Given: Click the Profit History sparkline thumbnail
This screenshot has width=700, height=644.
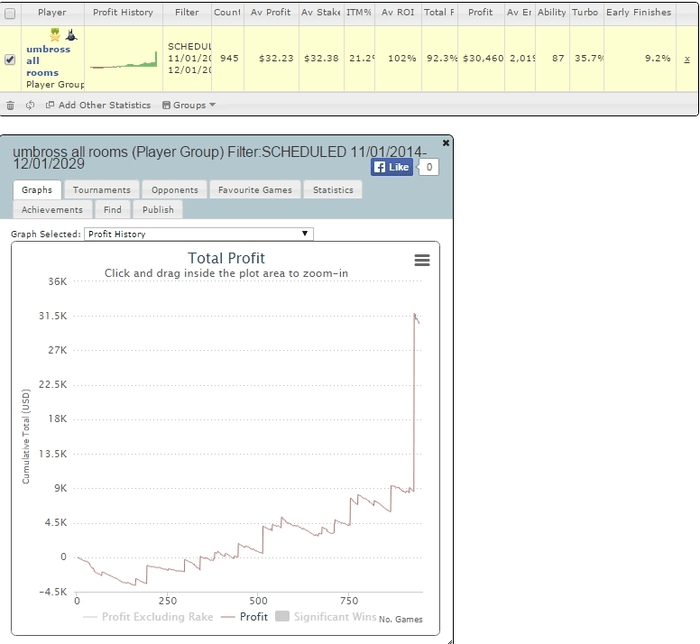Looking at the screenshot, I should [124, 62].
